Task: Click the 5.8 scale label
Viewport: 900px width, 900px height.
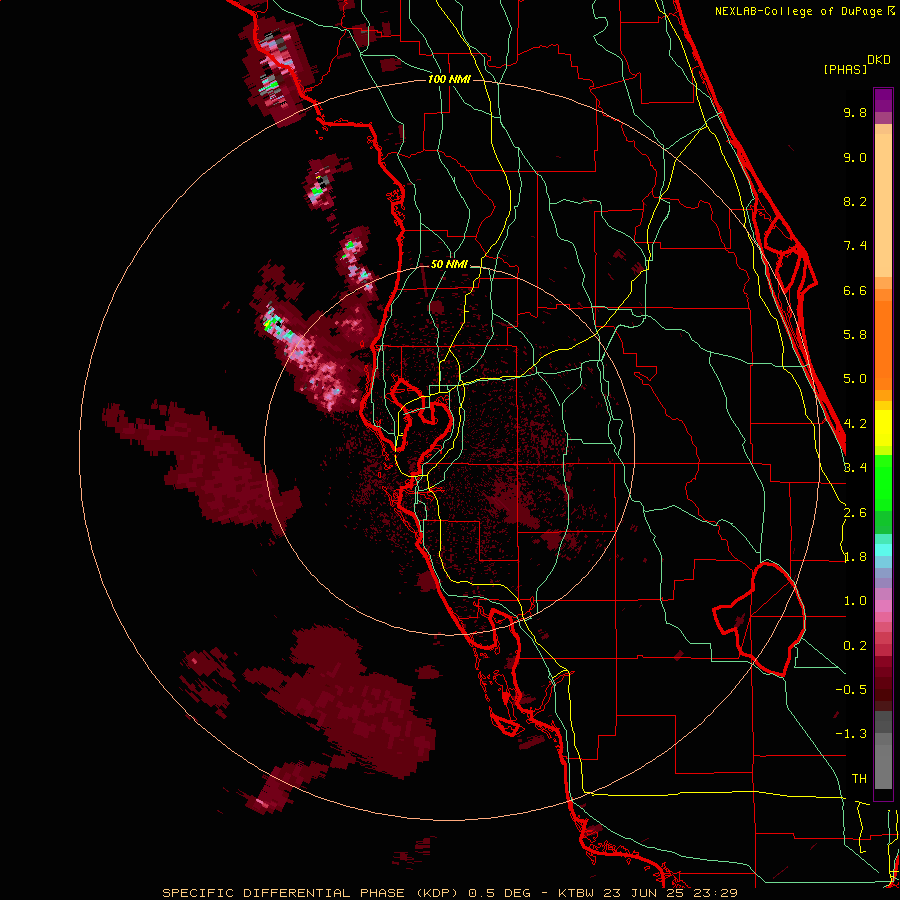Action: click(855, 335)
